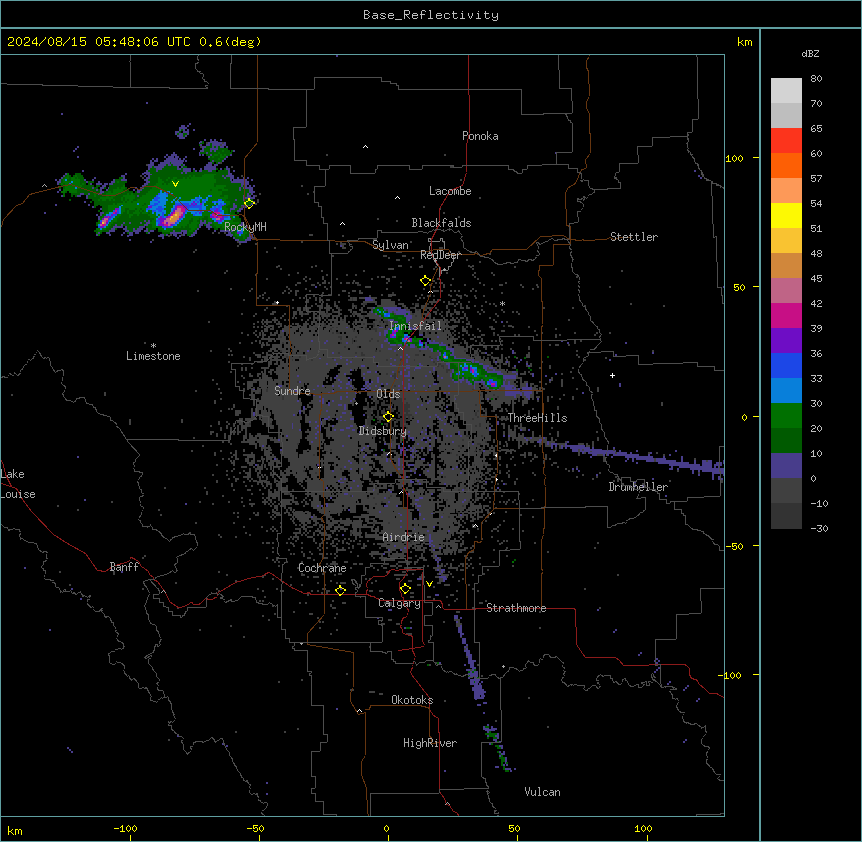Click the Olds town label
This screenshot has width=862, height=842.
coord(388,394)
